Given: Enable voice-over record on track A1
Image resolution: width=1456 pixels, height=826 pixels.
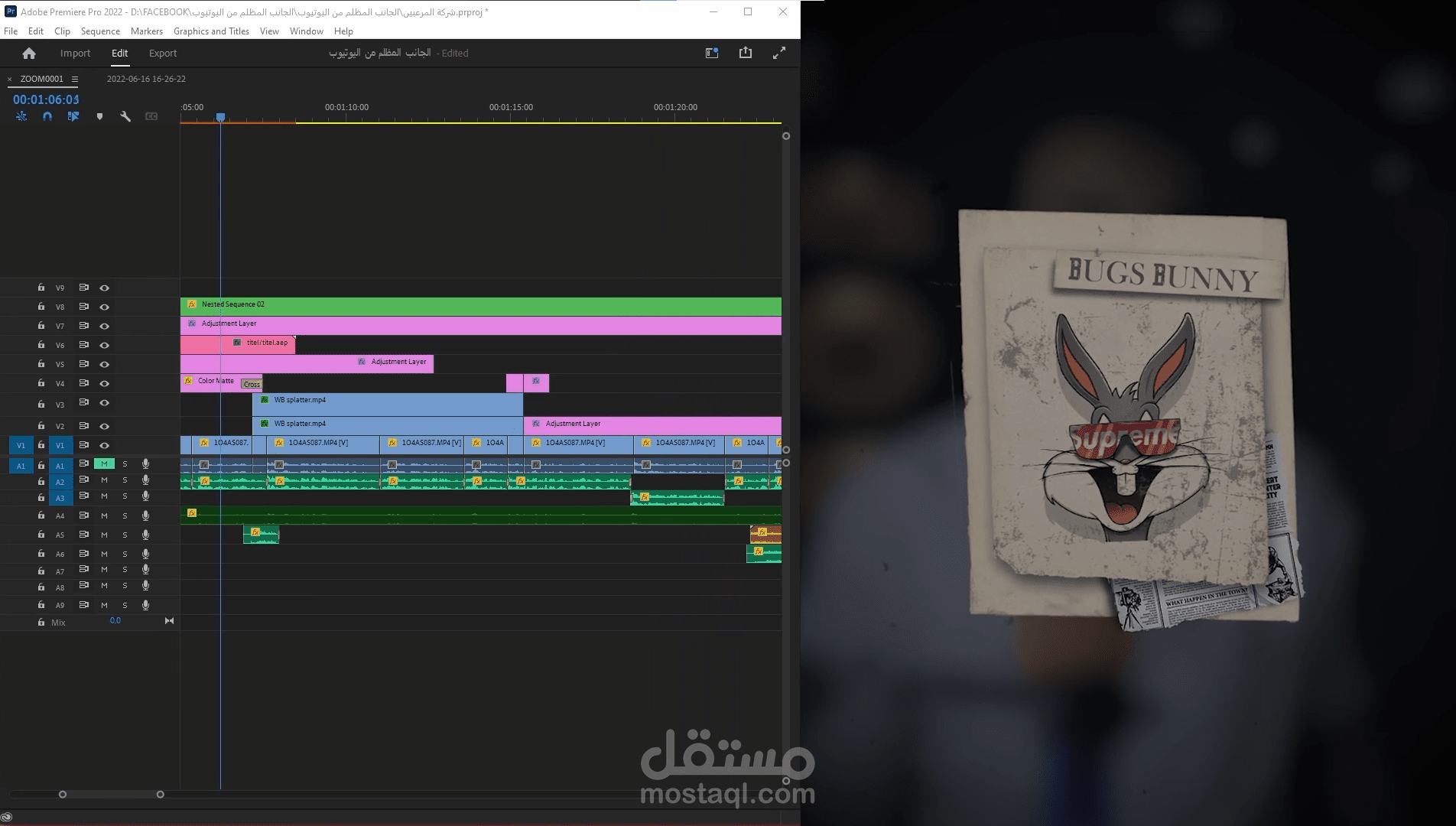Looking at the screenshot, I should 145,463.
